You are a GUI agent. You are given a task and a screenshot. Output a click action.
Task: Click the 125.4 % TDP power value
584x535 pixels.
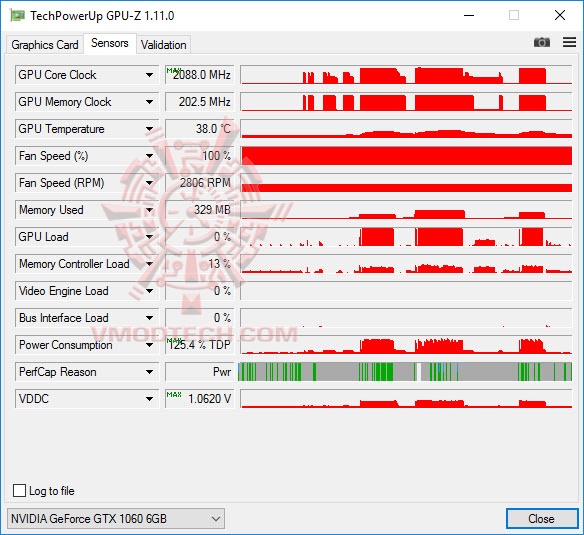coord(200,345)
